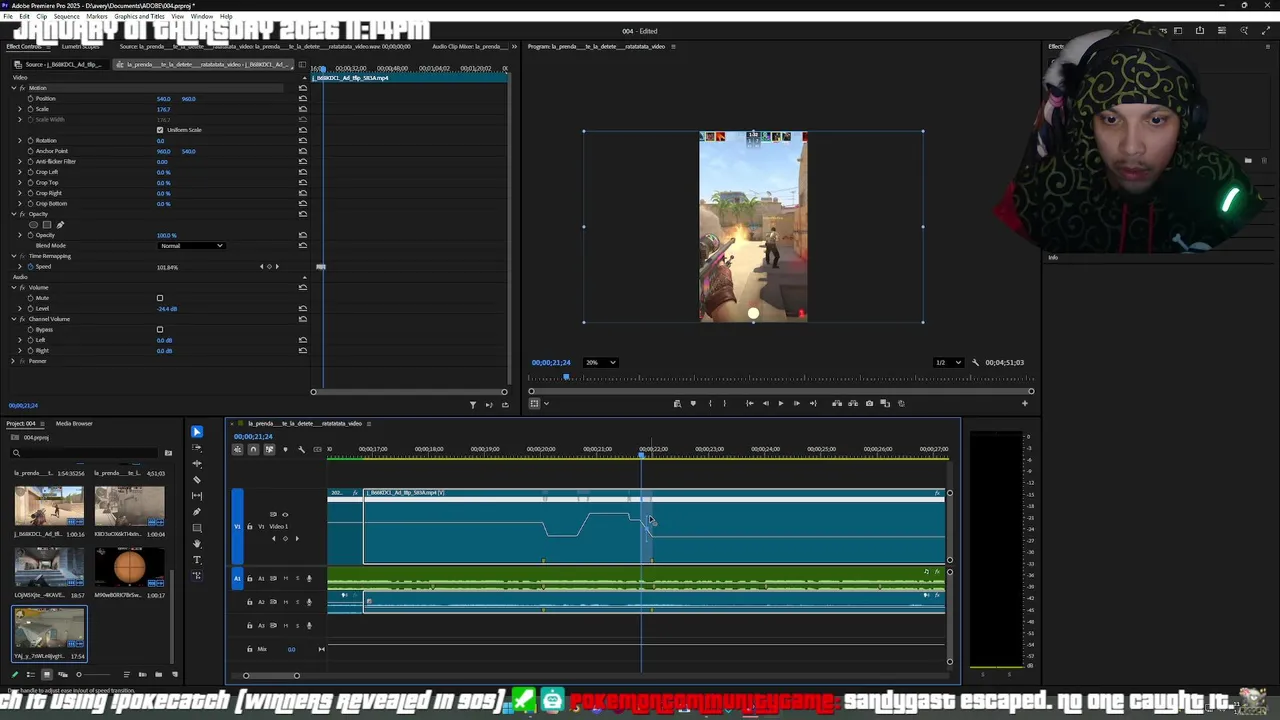Select the opacity free draw pen mask
The height and width of the screenshot is (720, 1280).
tap(59, 225)
